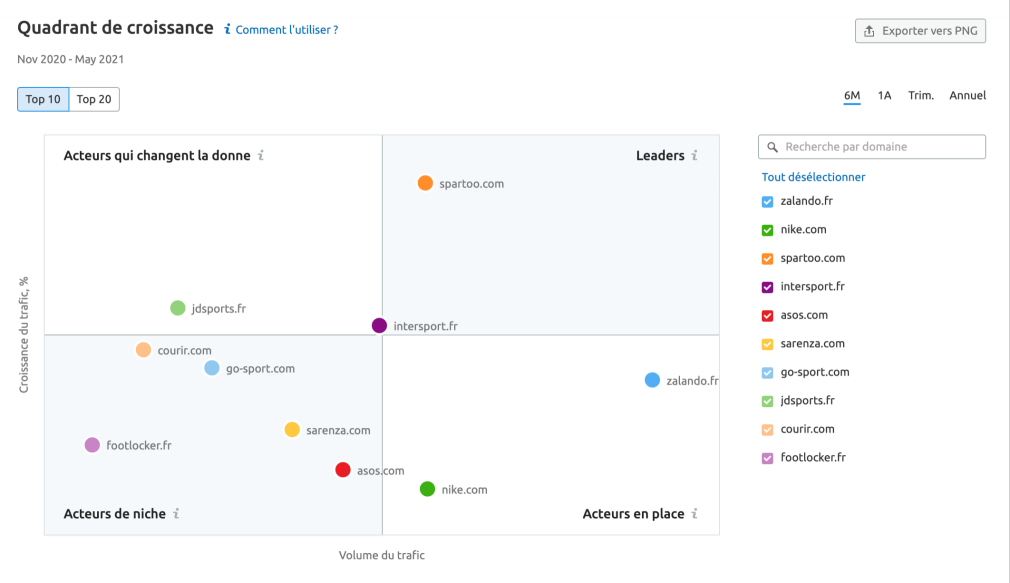Click the zalando.fr label in the chart
The width and height of the screenshot is (1010, 583).
click(692, 381)
